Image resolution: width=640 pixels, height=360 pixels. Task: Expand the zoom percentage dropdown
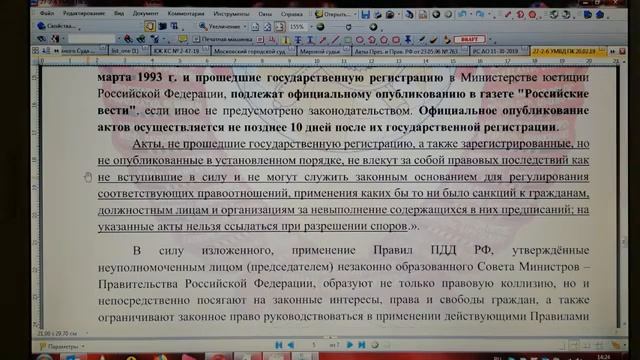coord(311,27)
